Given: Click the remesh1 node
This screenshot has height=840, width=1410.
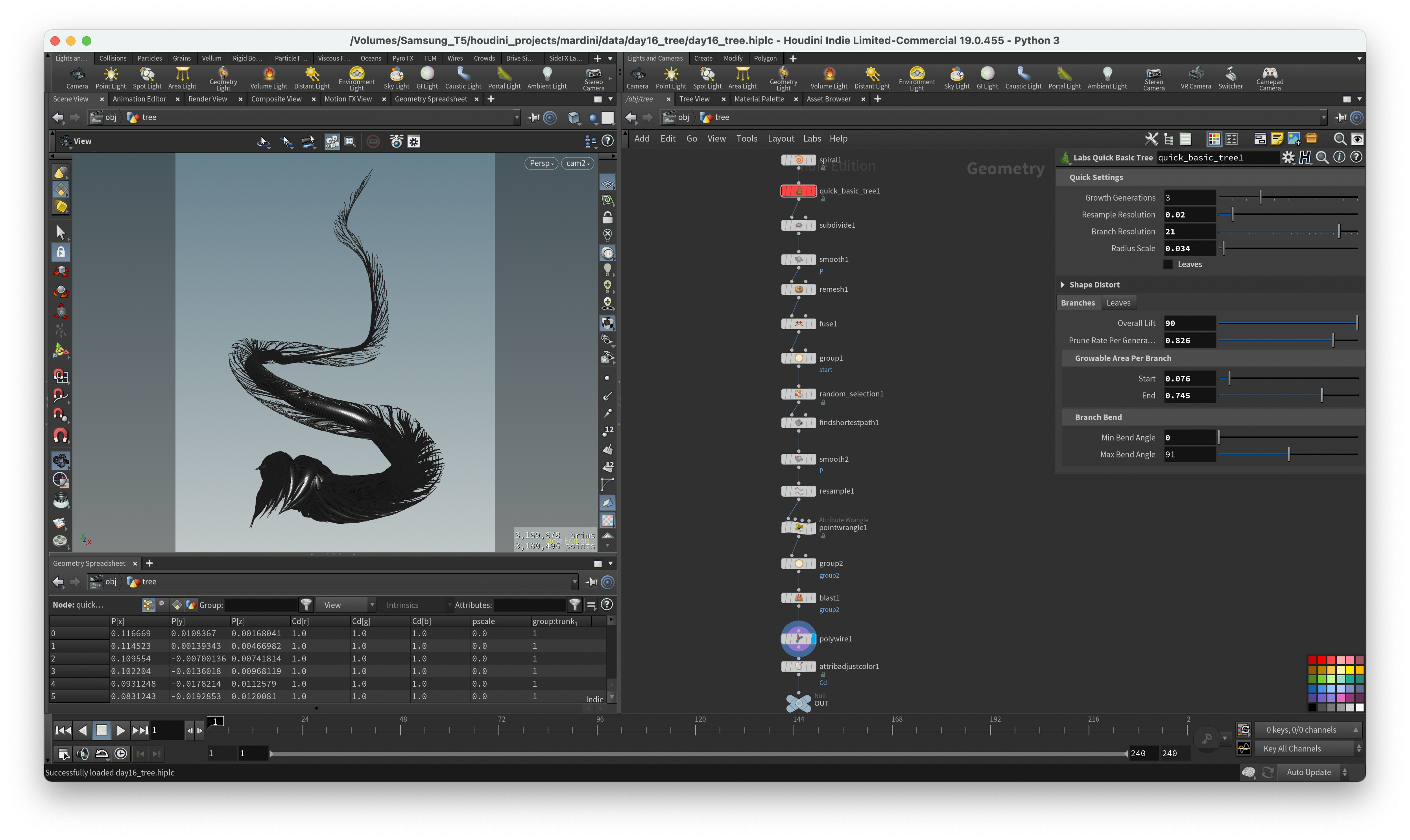Looking at the screenshot, I should pyautogui.click(x=798, y=289).
